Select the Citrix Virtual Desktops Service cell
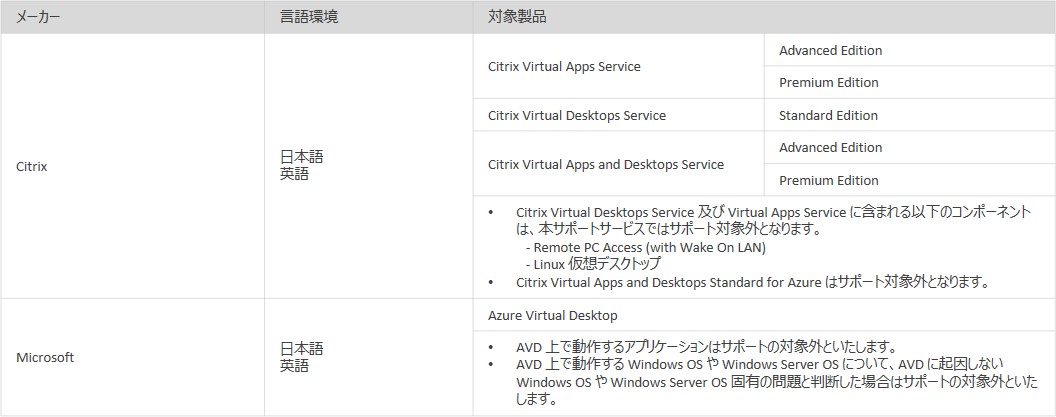Image resolution: width=1056 pixels, height=417 pixels. click(576, 115)
